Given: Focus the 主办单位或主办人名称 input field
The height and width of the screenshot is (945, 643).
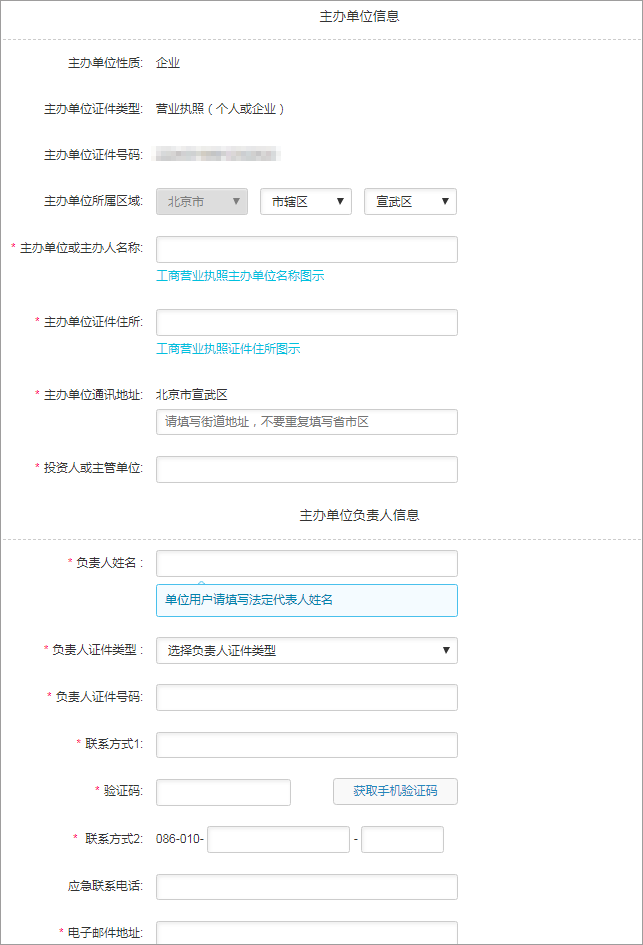Looking at the screenshot, I should 307,249.
